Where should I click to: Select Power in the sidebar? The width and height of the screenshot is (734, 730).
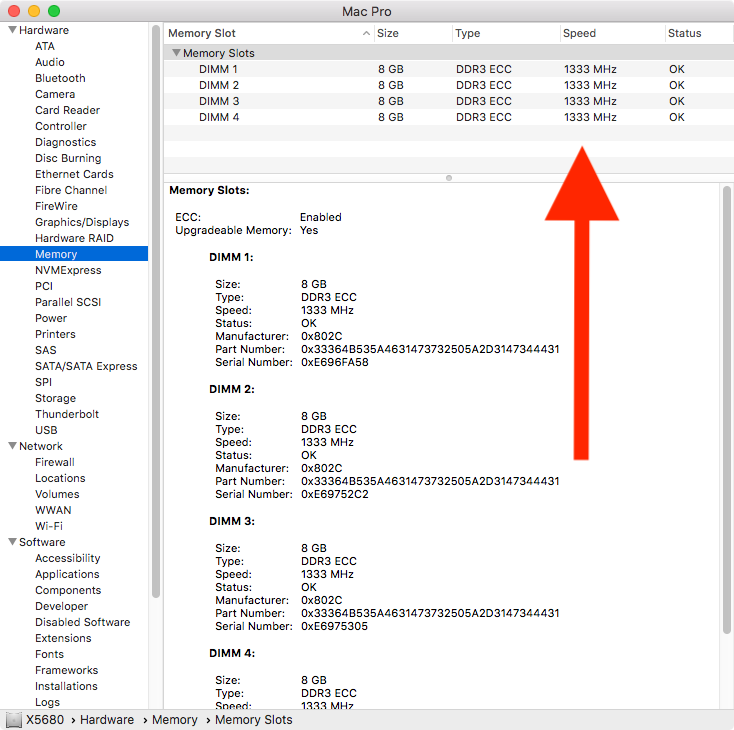tap(51, 318)
